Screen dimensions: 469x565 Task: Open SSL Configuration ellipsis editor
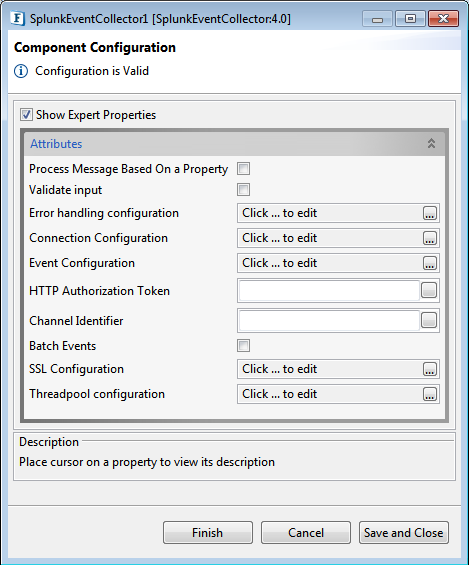click(x=429, y=369)
